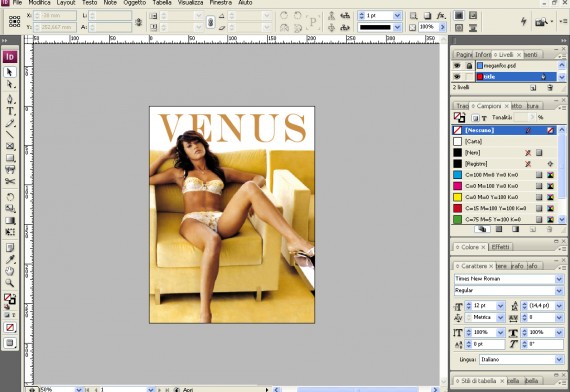Toggle formatting affects text T in Campioni
Image resolution: width=570 pixels, height=392 pixels.
(x=484, y=118)
